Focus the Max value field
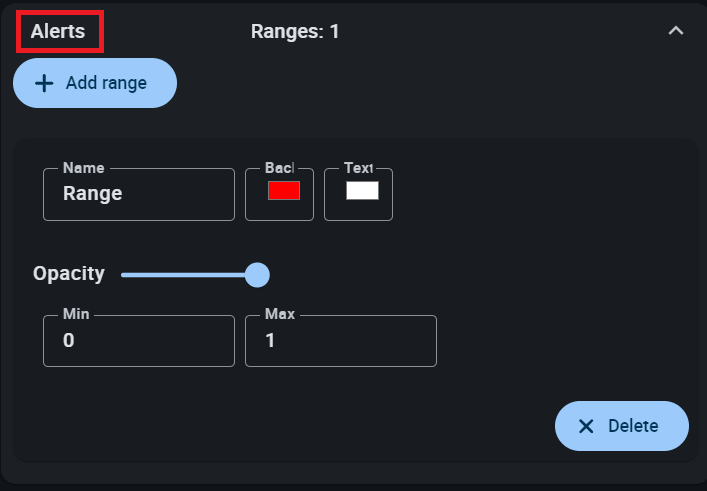 click(x=340, y=341)
